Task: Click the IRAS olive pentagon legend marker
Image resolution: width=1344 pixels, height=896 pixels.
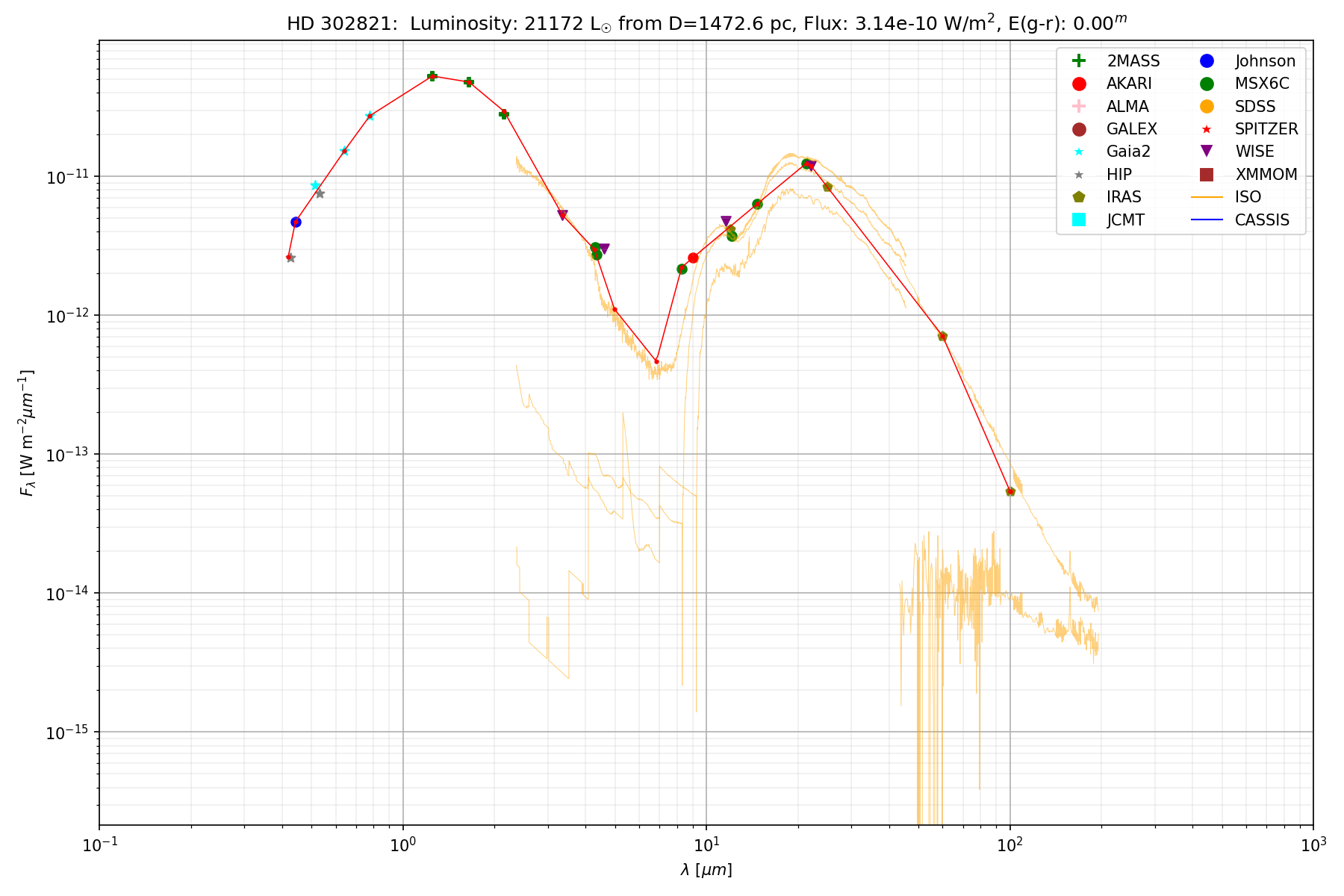Action: (x=1078, y=197)
